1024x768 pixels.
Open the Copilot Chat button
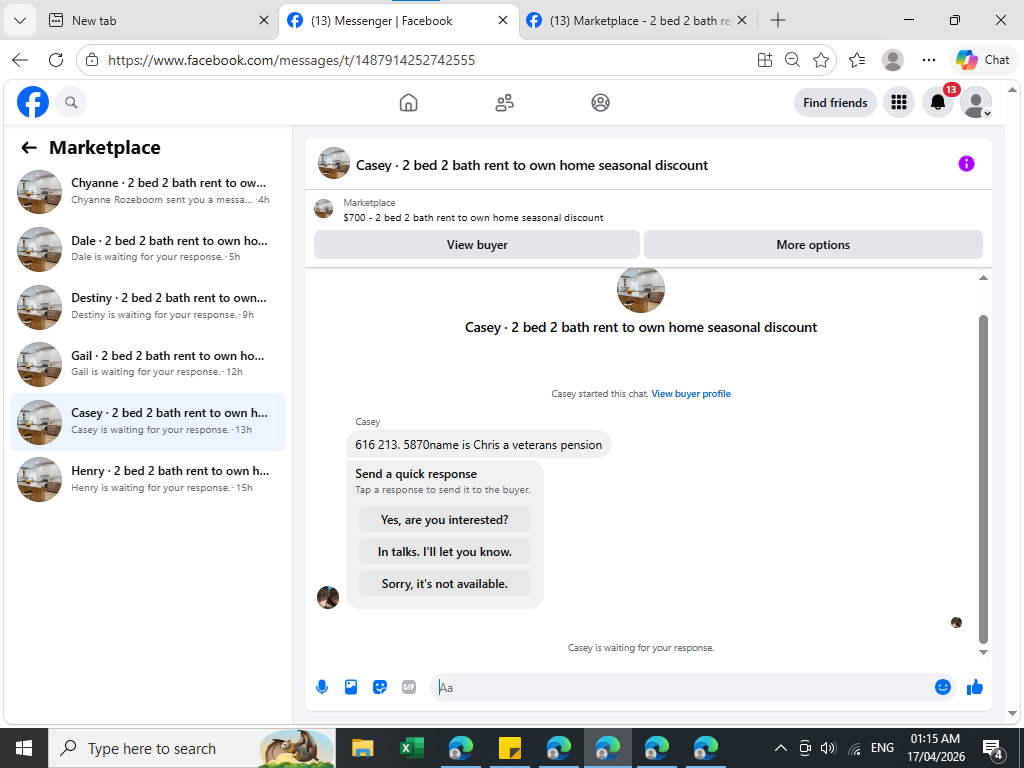tap(983, 60)
